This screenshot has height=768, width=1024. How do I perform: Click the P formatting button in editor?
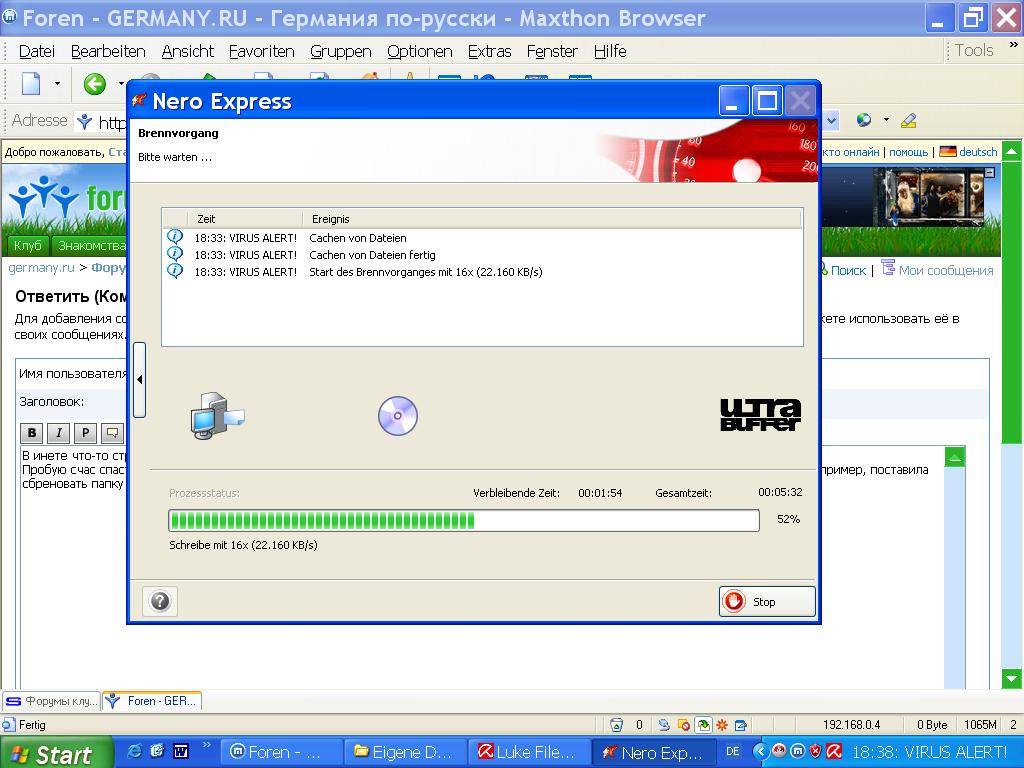coord(86,433)
